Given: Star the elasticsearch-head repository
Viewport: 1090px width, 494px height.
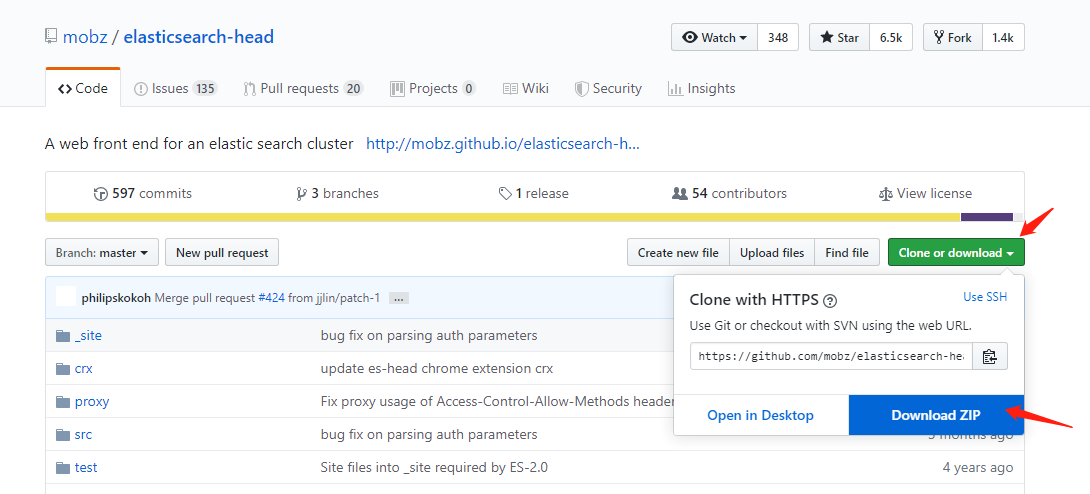Looking at the screenshot, I should (840, 37).
